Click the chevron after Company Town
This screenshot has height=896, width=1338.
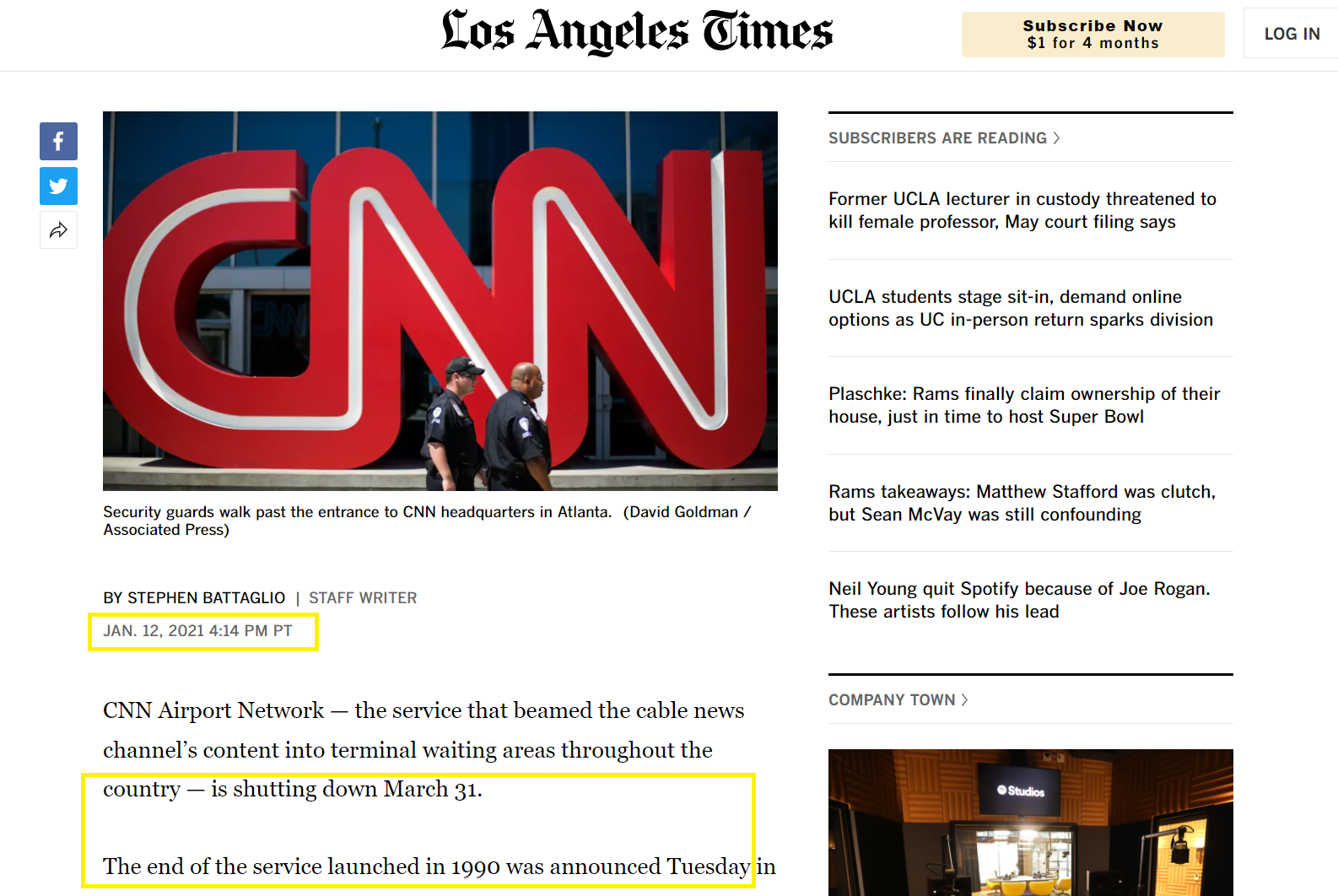pyautogui.click(x=964, y=699)
